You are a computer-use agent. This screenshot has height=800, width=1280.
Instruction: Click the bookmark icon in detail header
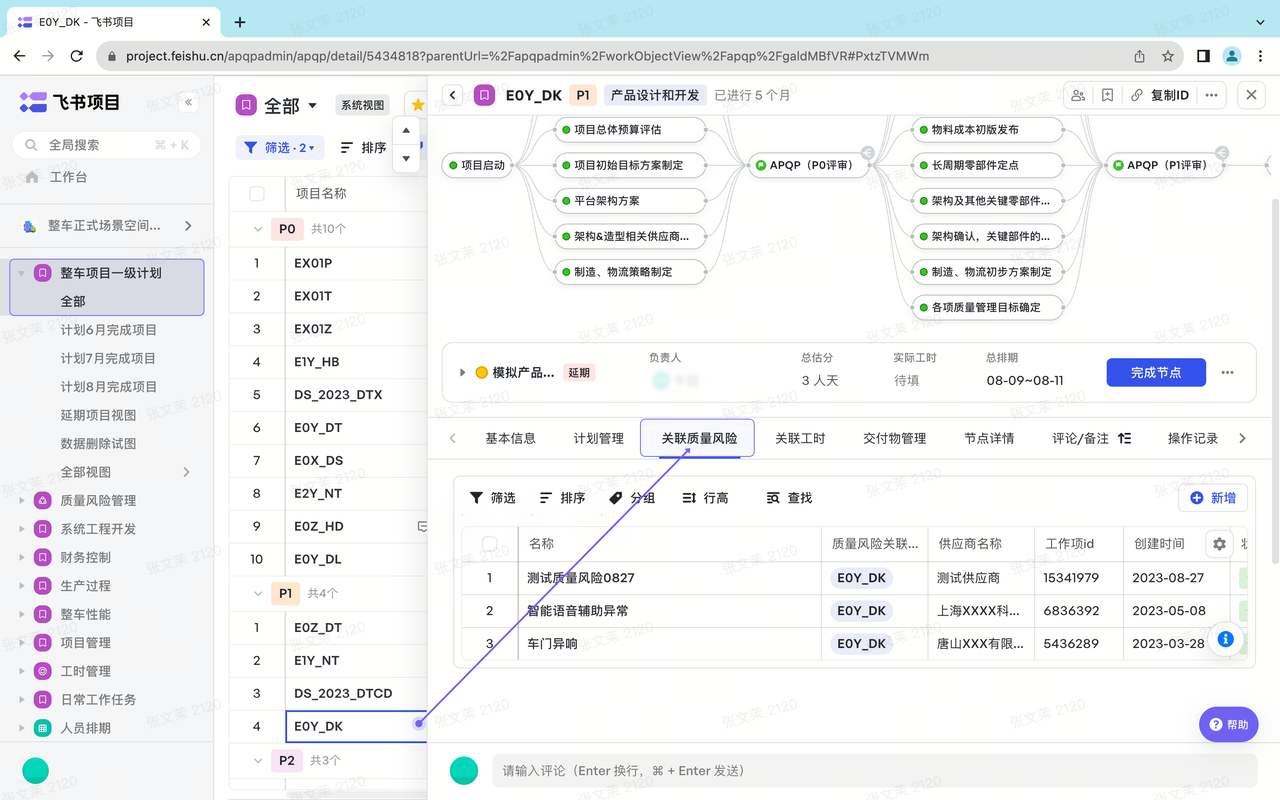[1107, 95]
